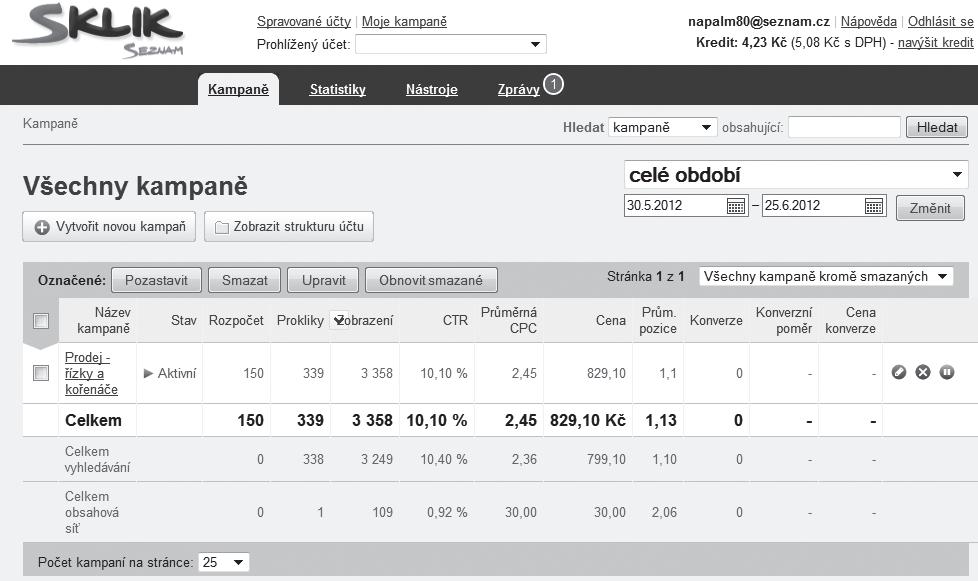The width and height of the screenshot is (978, 581).
Task: Open the end date calendar icon
Action: click(874, 206)
